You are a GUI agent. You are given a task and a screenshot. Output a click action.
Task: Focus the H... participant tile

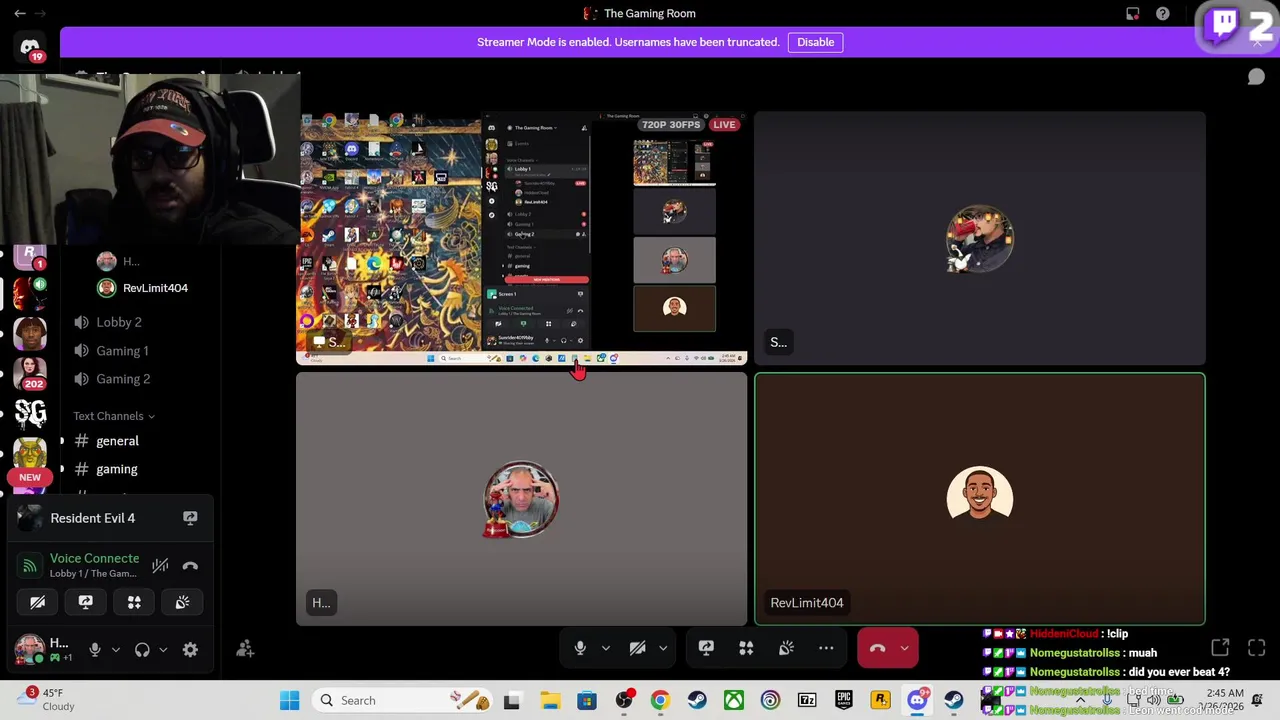(x=522, y=499)
